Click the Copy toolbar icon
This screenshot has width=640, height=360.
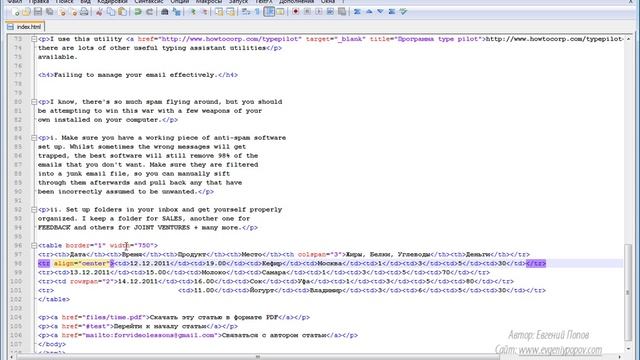pos(111,12)
